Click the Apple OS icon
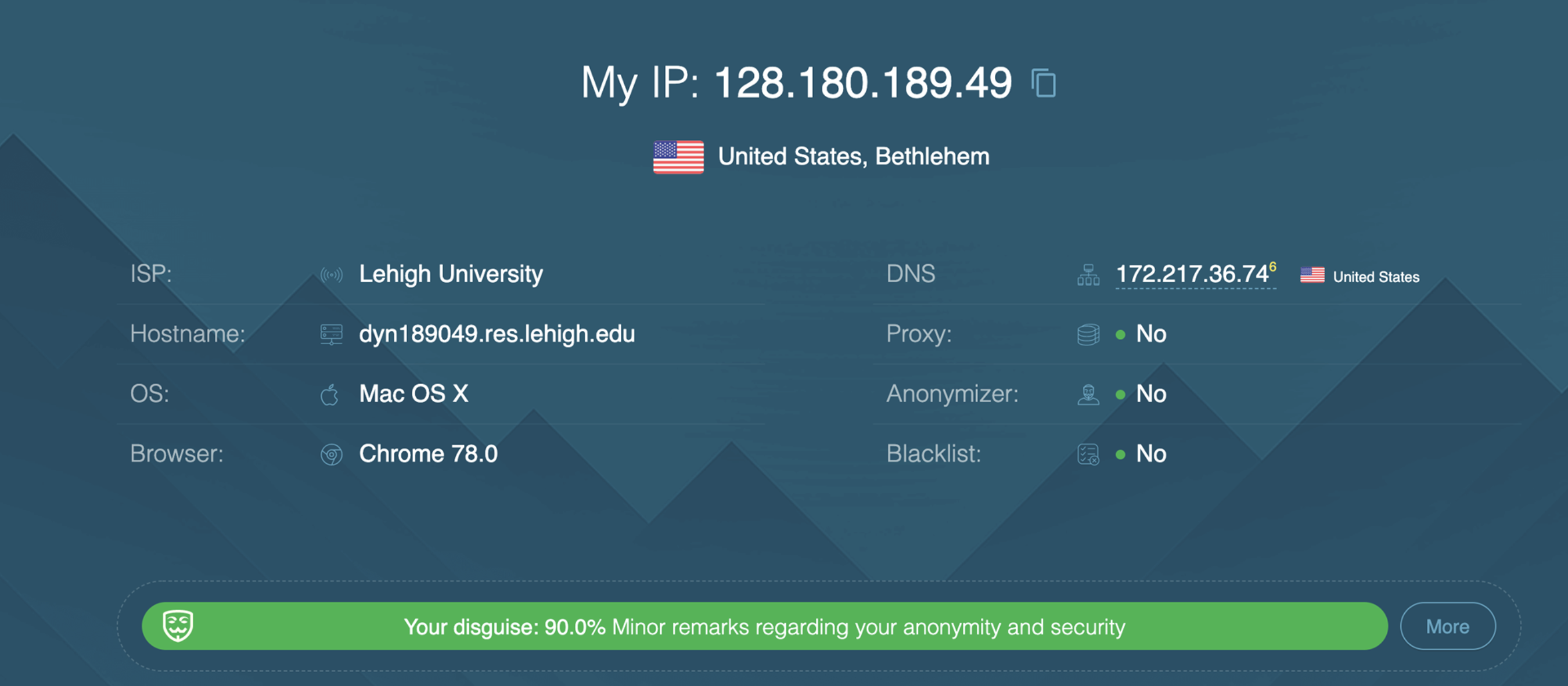1568x686 pixels. pos(329,395)
